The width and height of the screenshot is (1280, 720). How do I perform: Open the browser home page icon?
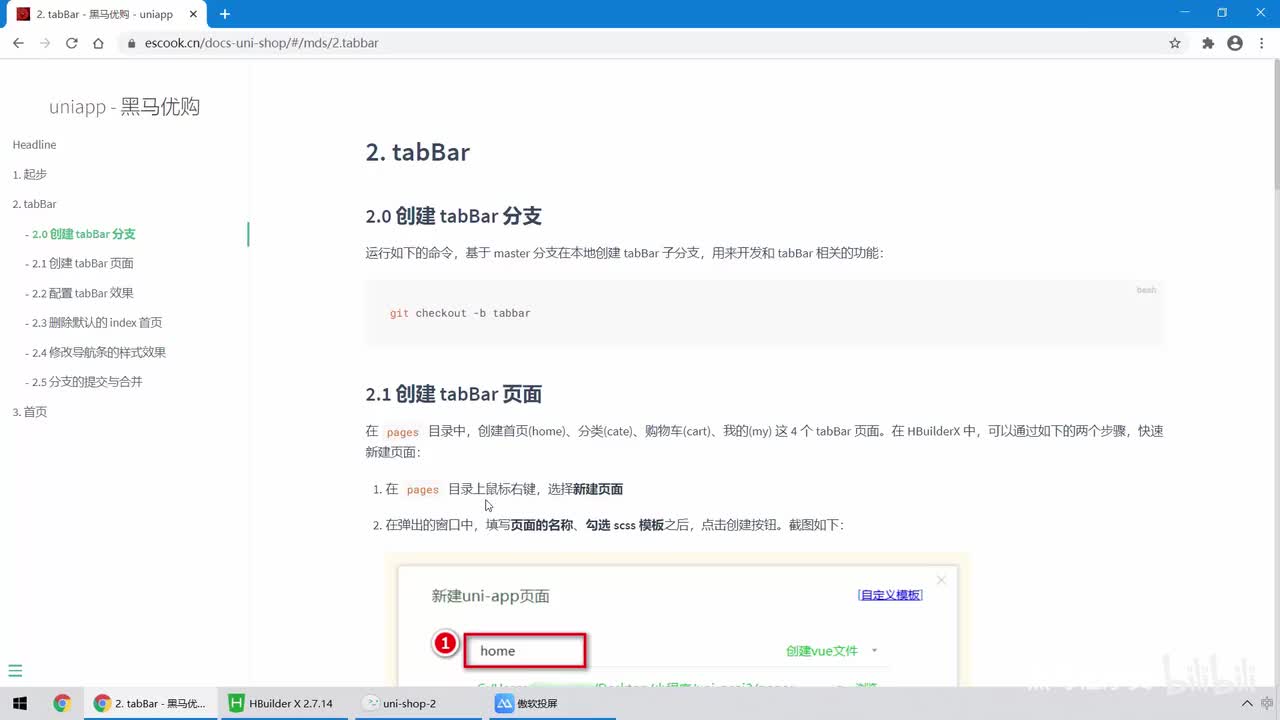pos(98,43)
